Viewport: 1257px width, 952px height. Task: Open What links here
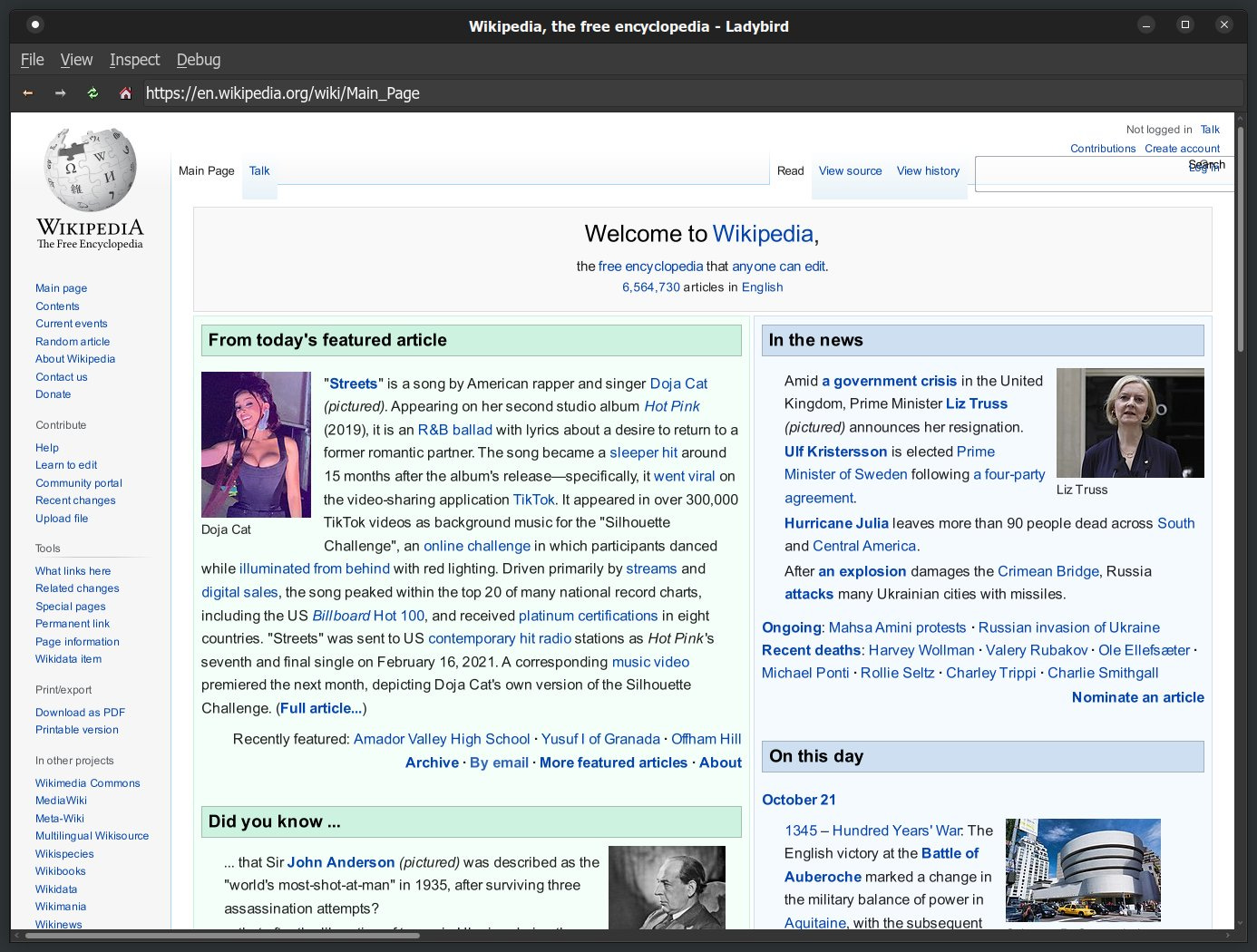(73, 570)
